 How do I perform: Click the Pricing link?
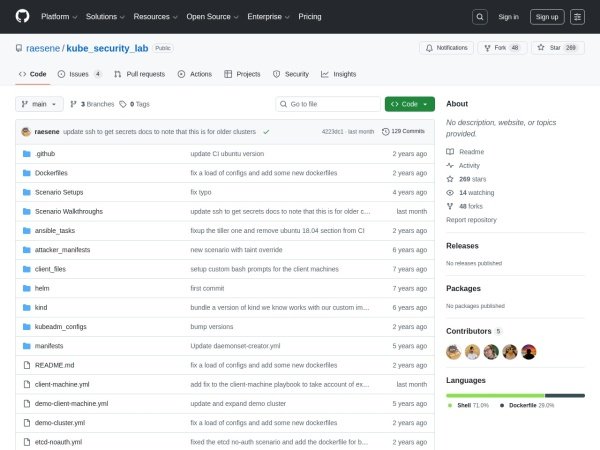[310, 17]
